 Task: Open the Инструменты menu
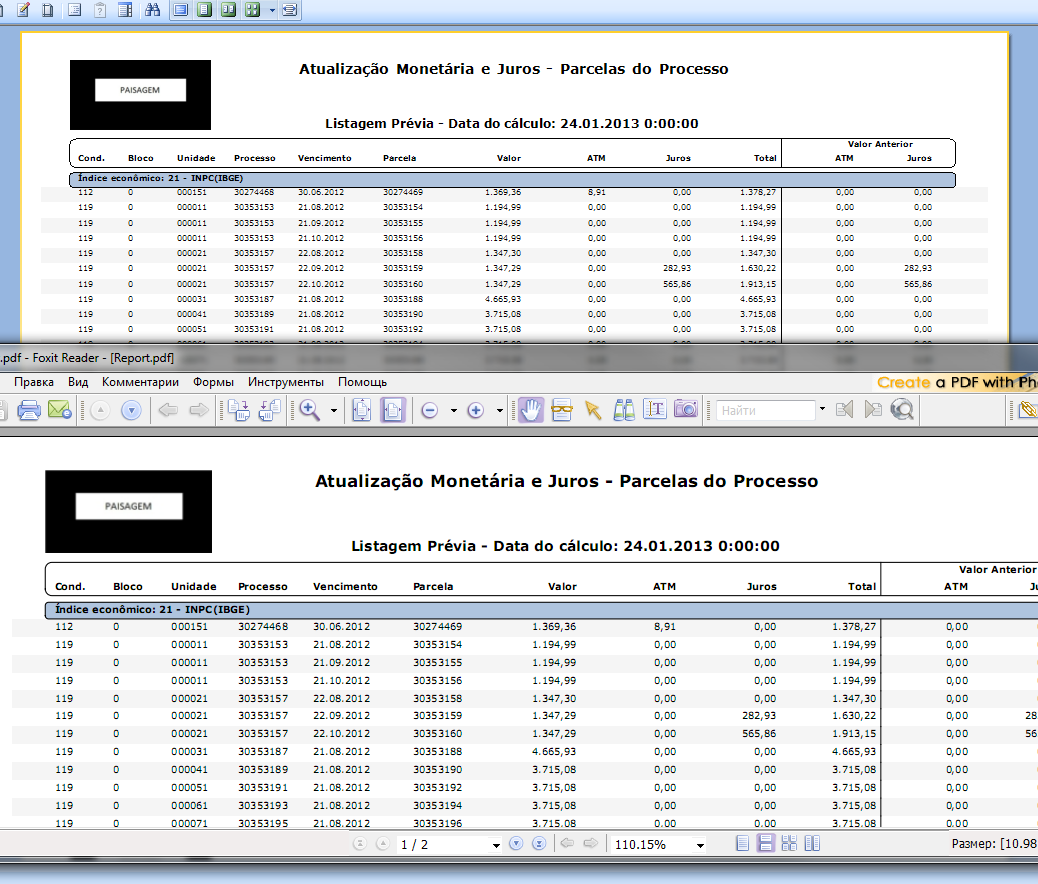click(286, 382)
